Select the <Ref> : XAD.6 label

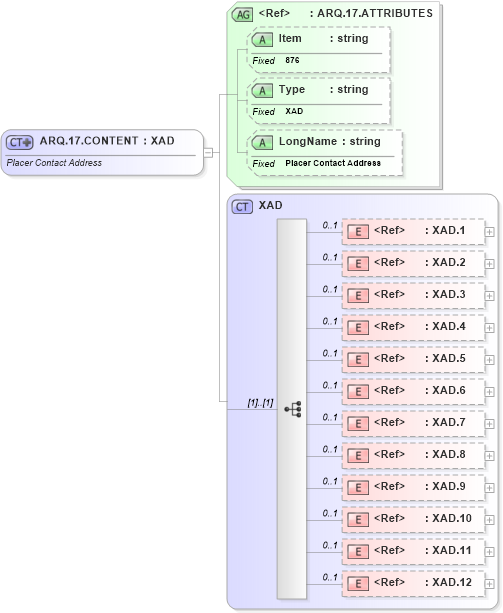pos(419,391)
